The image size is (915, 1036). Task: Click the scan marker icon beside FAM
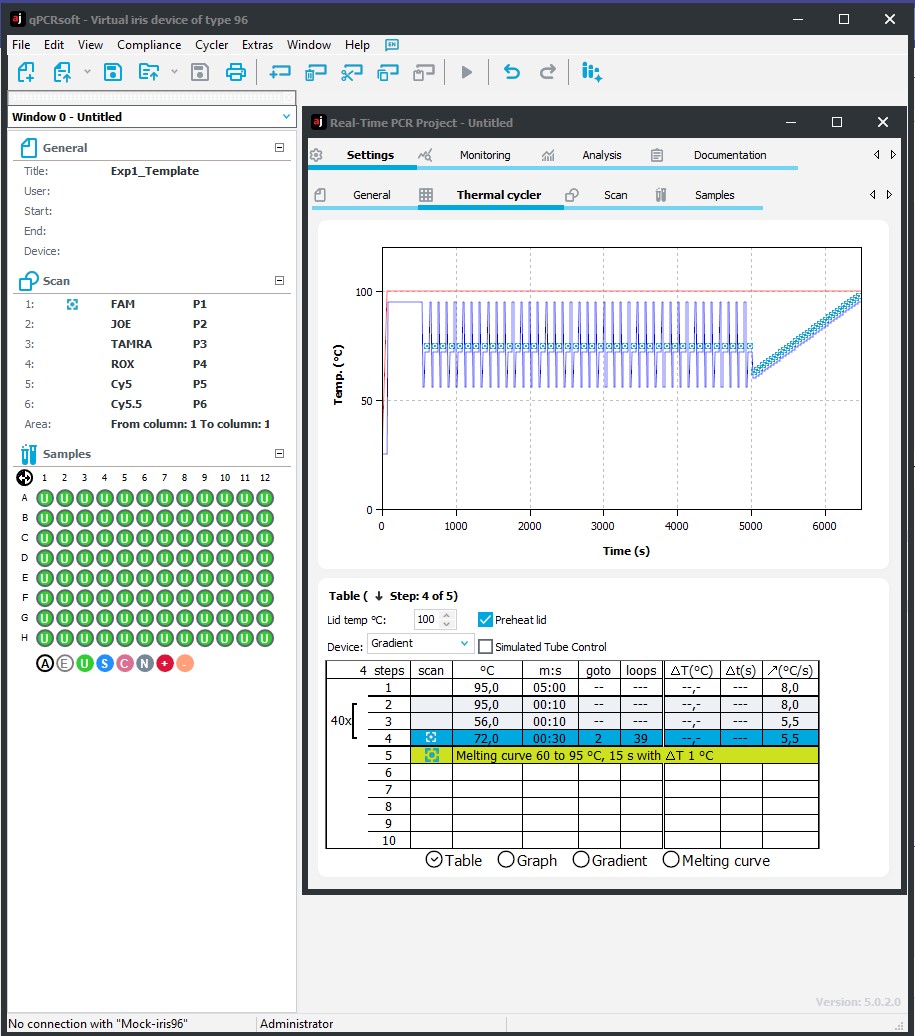click(73, 304)
